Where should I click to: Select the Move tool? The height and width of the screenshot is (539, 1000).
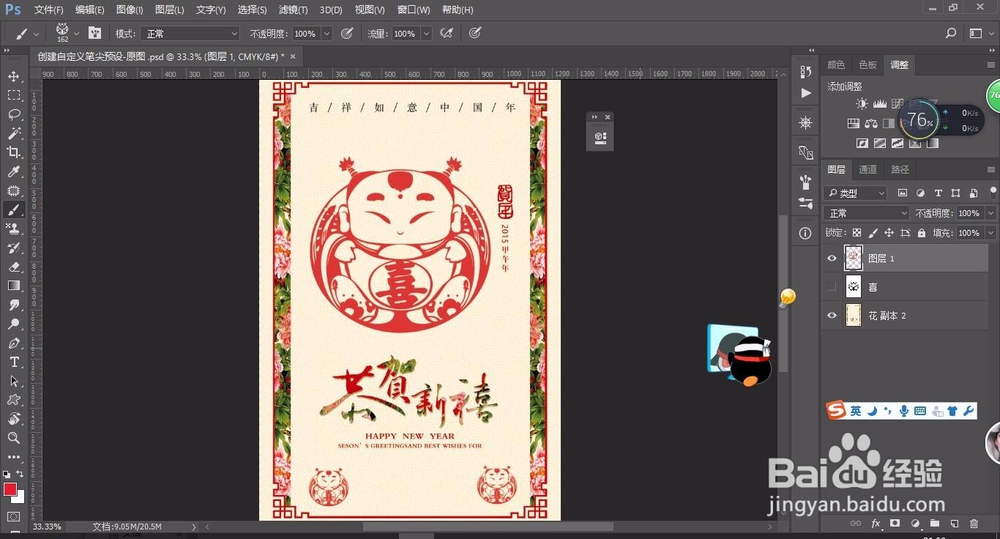click(13, 77)
